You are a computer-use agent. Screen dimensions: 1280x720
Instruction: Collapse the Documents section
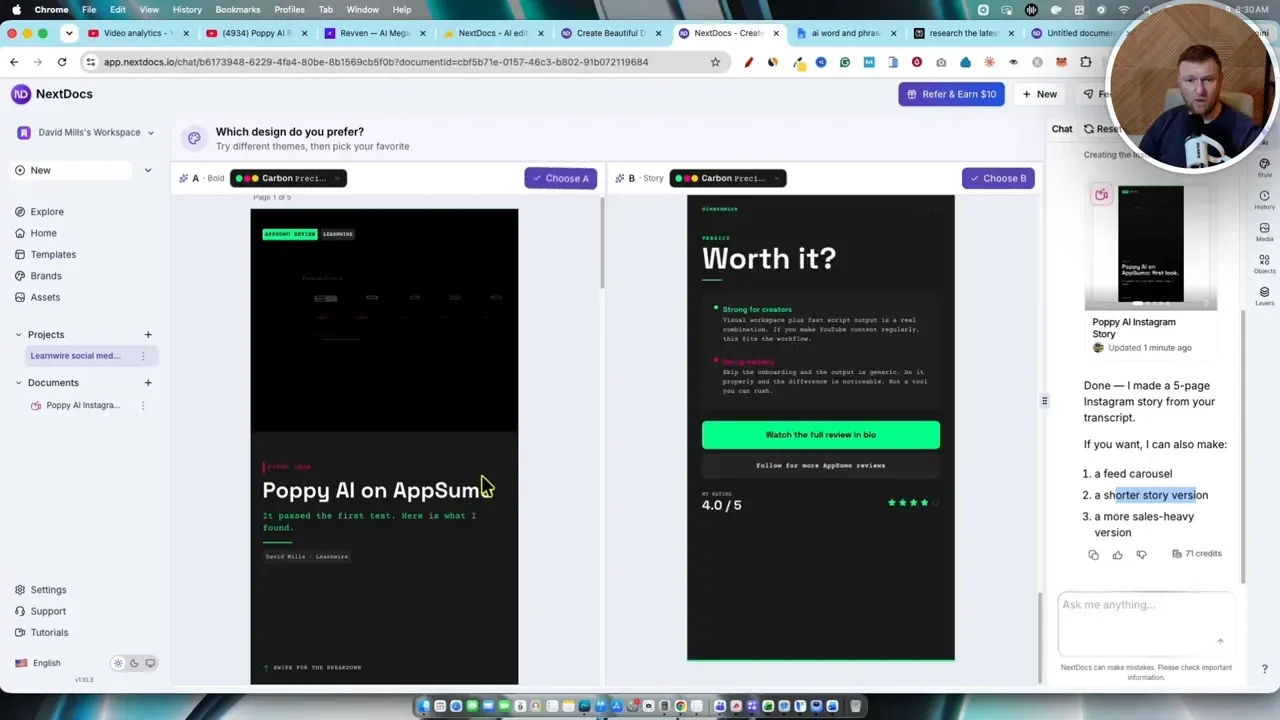[18, 383]
